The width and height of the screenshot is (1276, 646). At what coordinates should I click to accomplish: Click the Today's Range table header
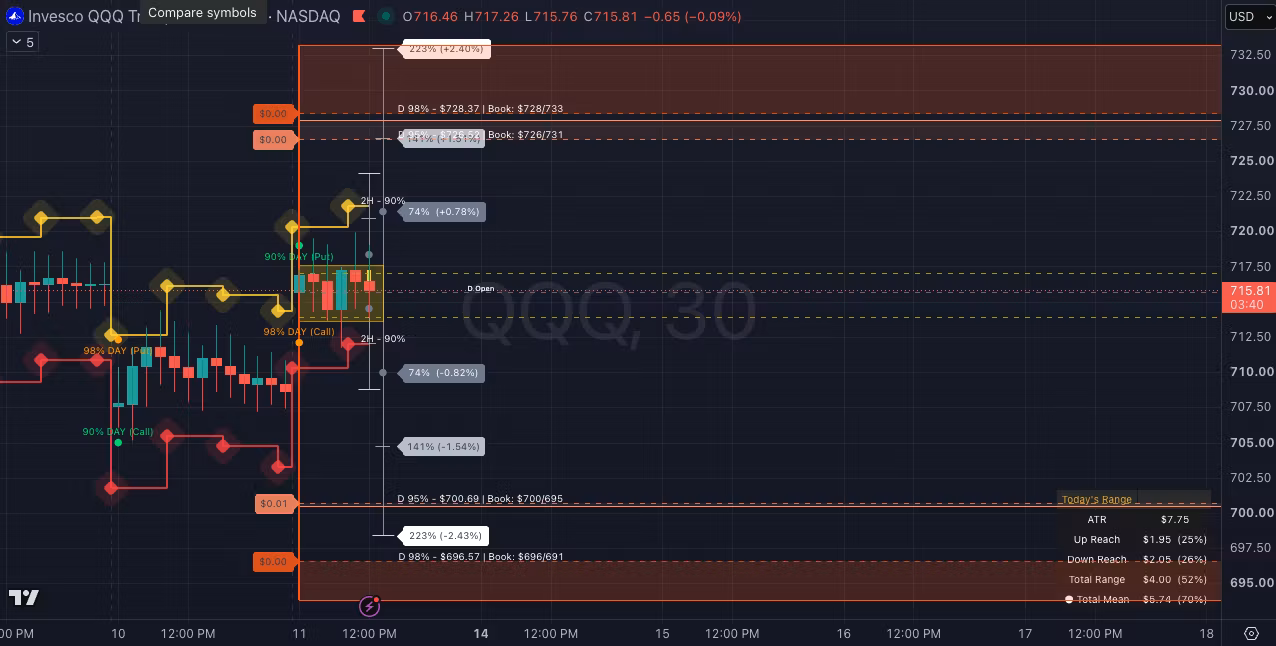pyautogui.click(x=1097, y=499)
